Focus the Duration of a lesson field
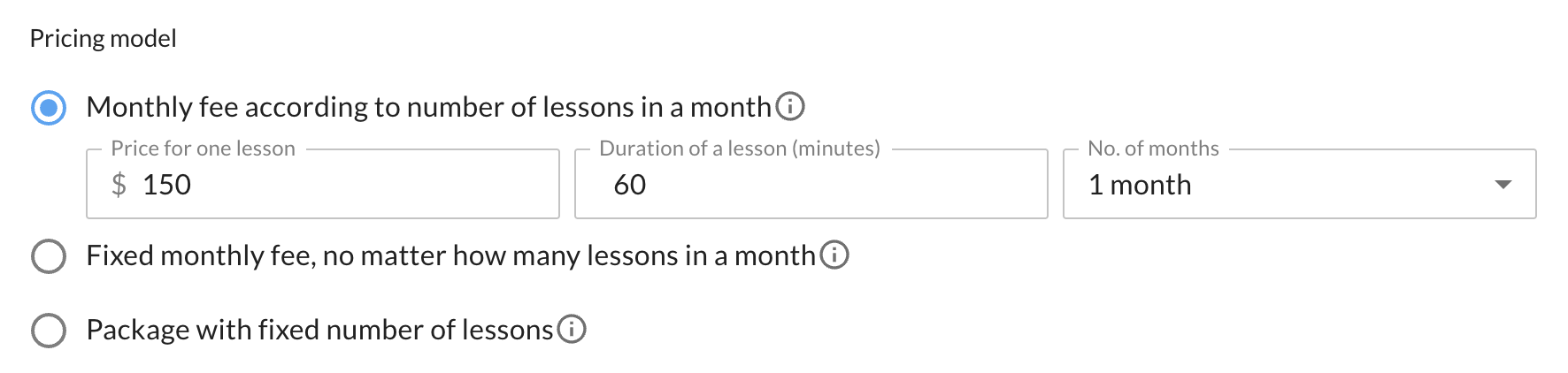Image resolution: width=1568 pixels, height=373 pixels. (811, 184)
